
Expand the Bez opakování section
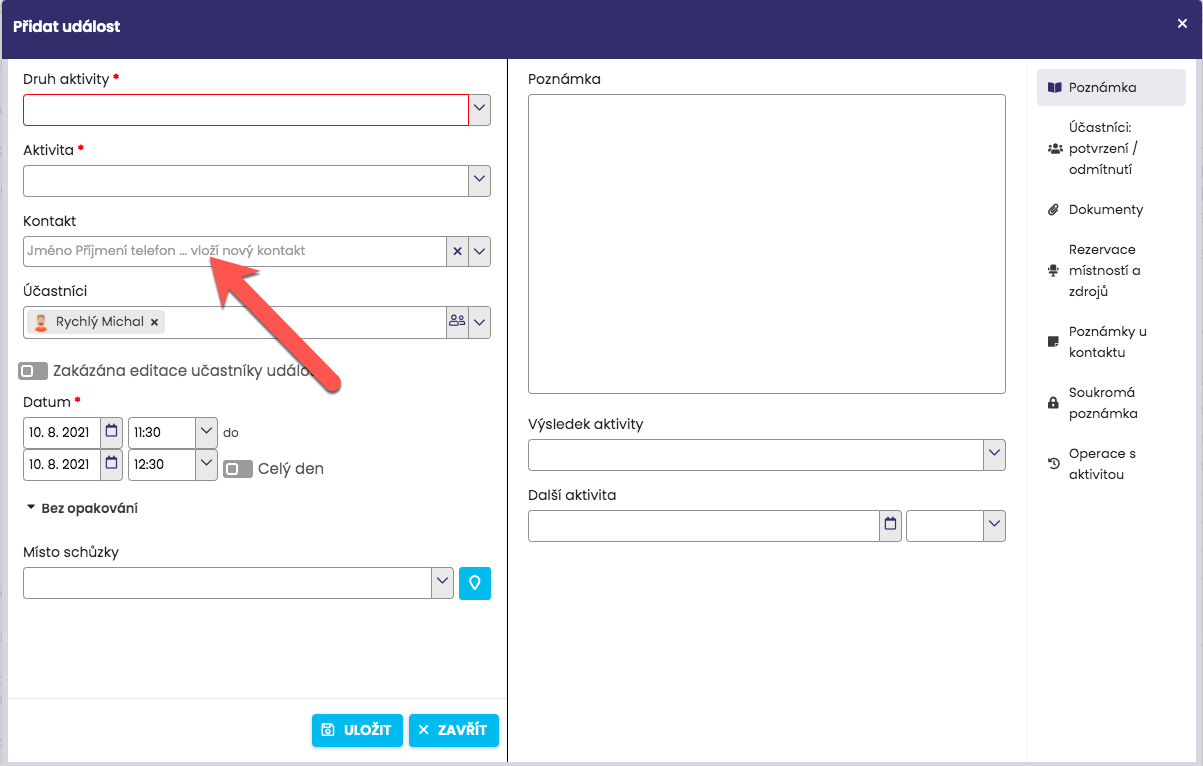82,508
